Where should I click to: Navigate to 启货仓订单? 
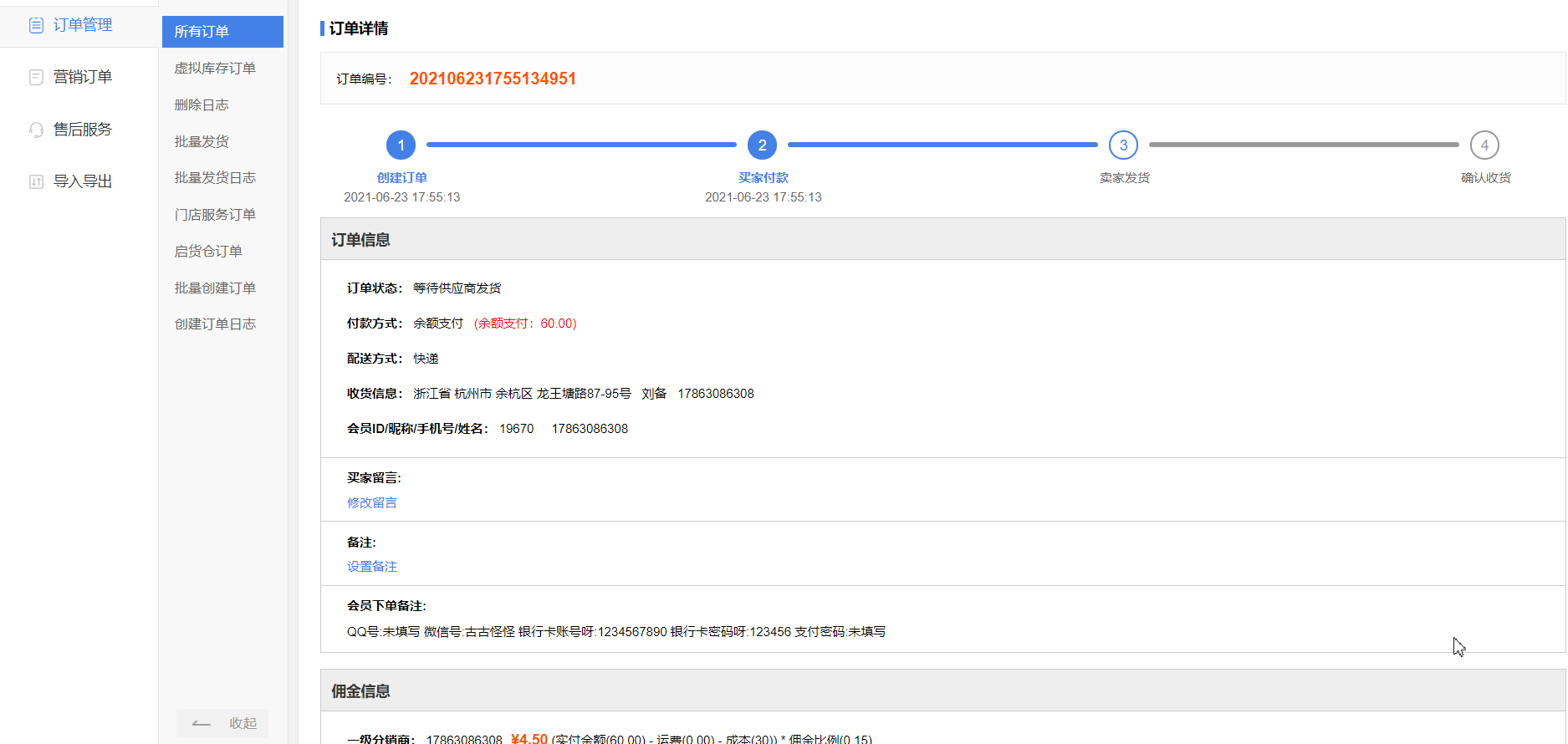click(208, 252)
